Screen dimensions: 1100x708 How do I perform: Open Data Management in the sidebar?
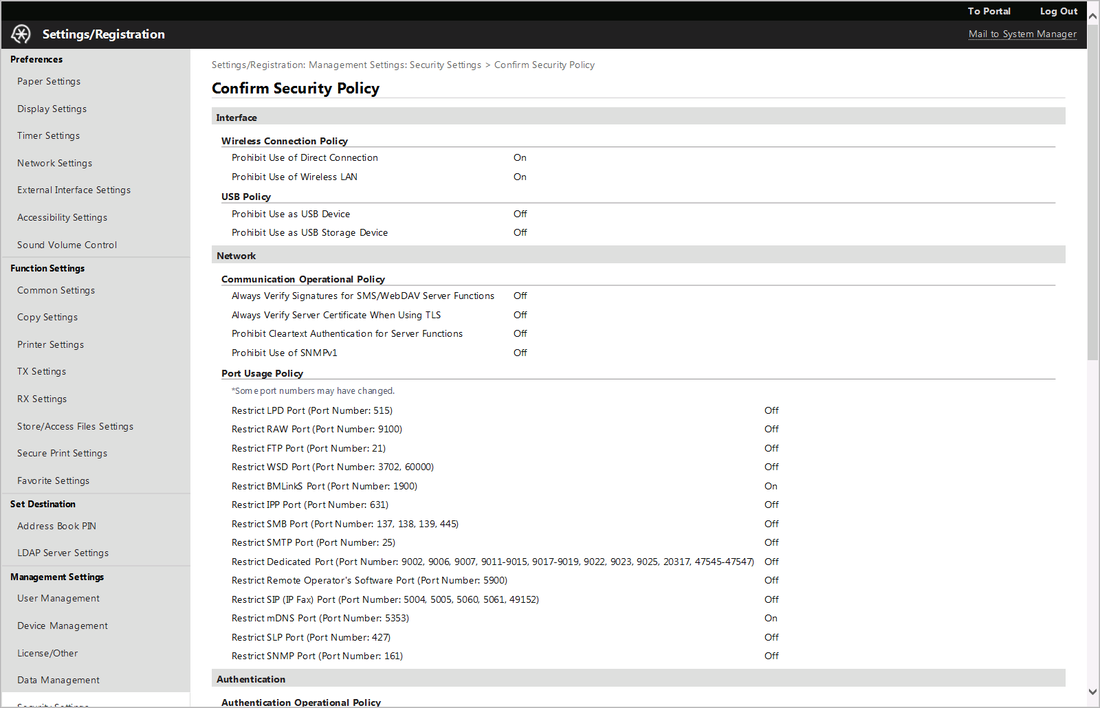point(58,680)
